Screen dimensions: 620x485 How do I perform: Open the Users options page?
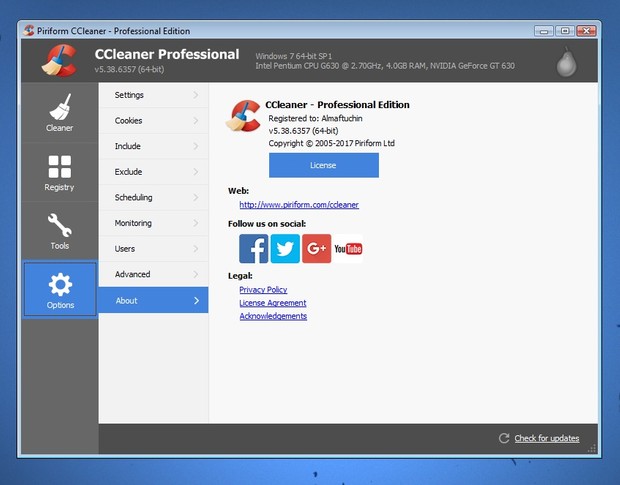[153, 249]
